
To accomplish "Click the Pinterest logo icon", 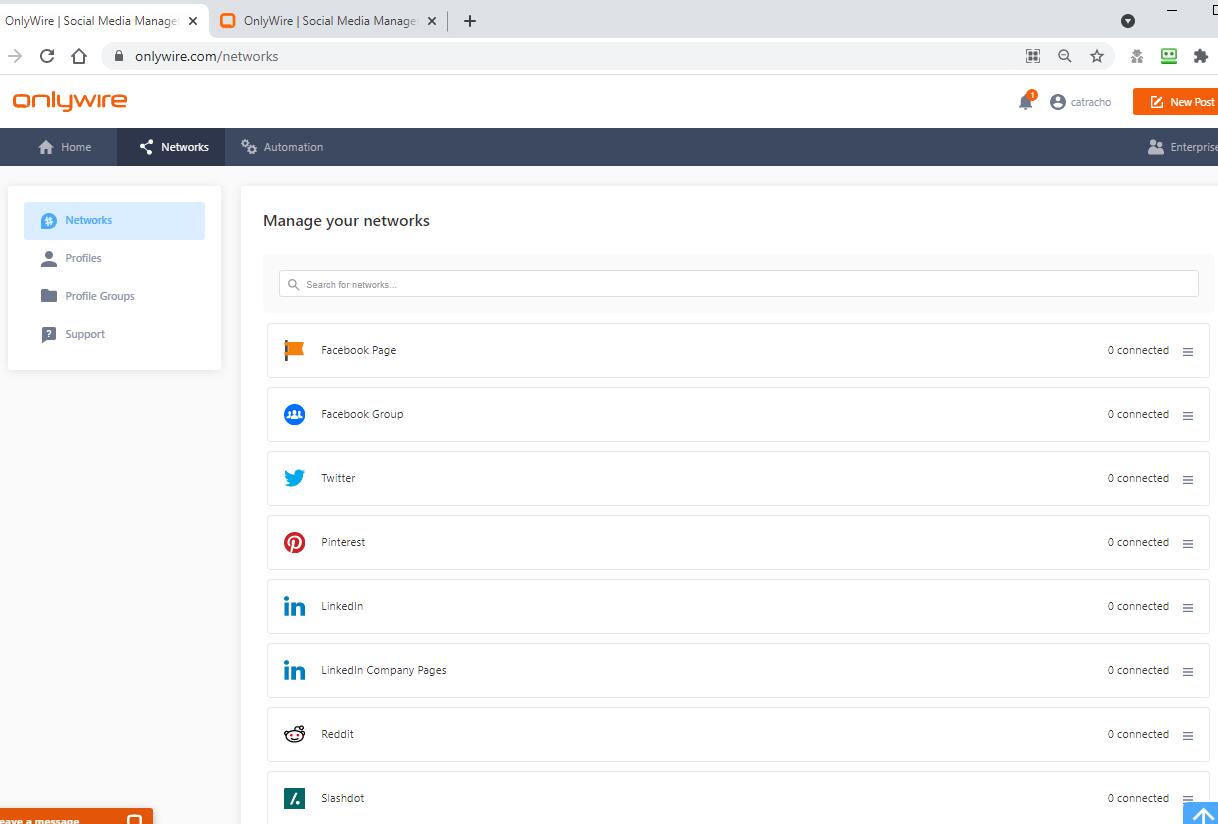I will 294,542.
